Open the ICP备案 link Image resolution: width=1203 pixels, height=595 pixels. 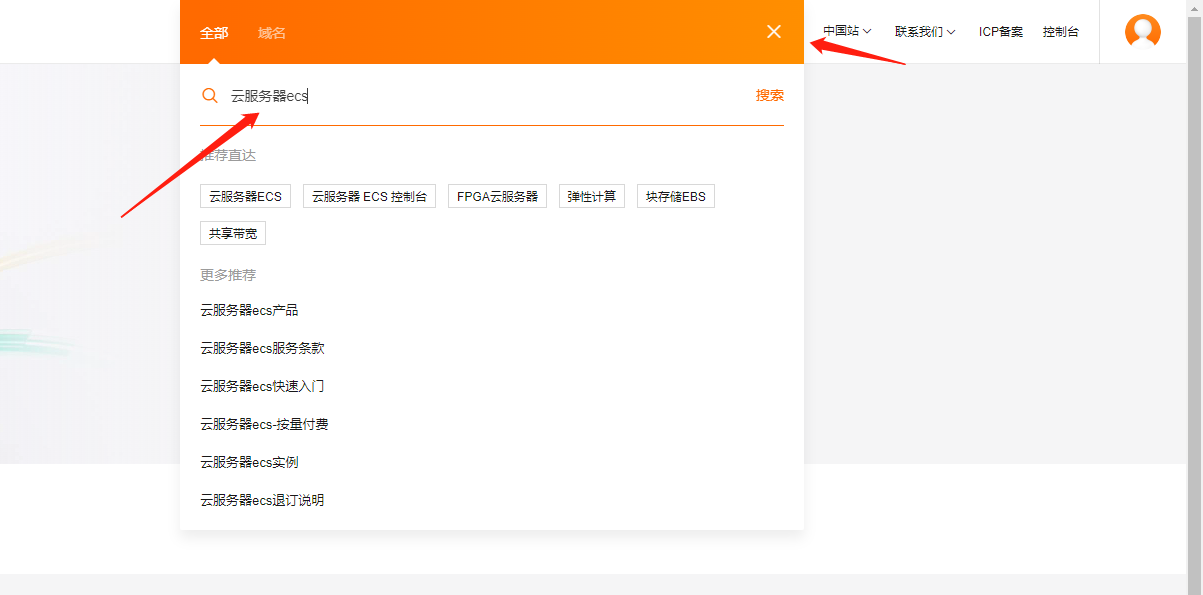[x=1001, y=32]
